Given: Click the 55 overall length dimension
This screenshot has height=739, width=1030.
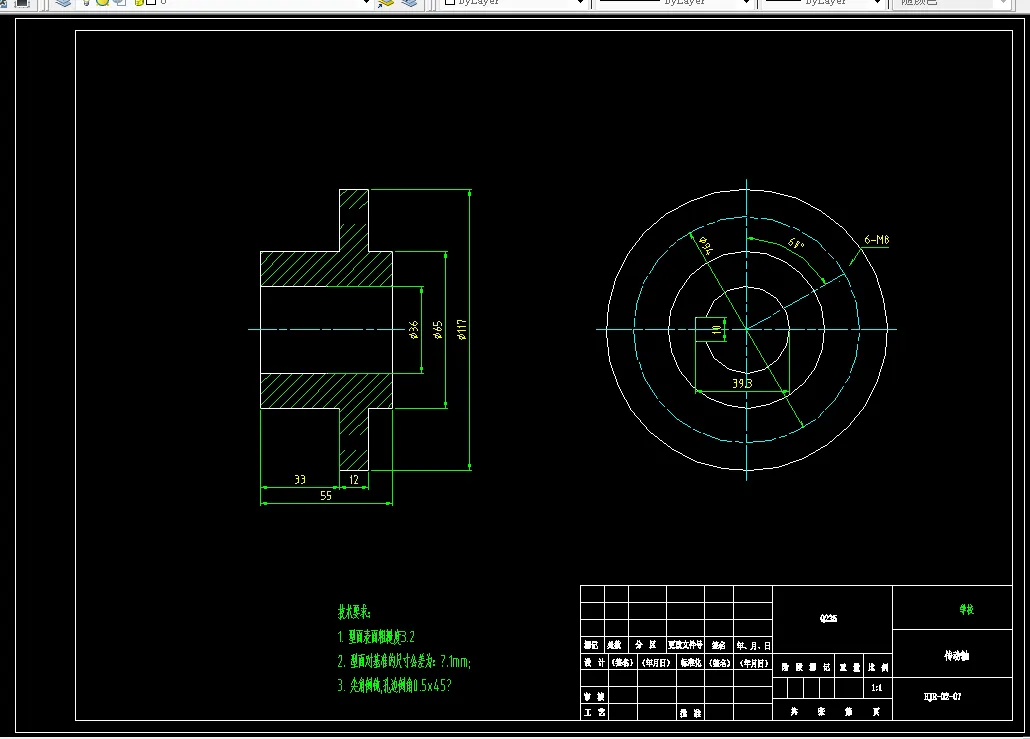Looking at the screenshot, I should click(326, 496).
